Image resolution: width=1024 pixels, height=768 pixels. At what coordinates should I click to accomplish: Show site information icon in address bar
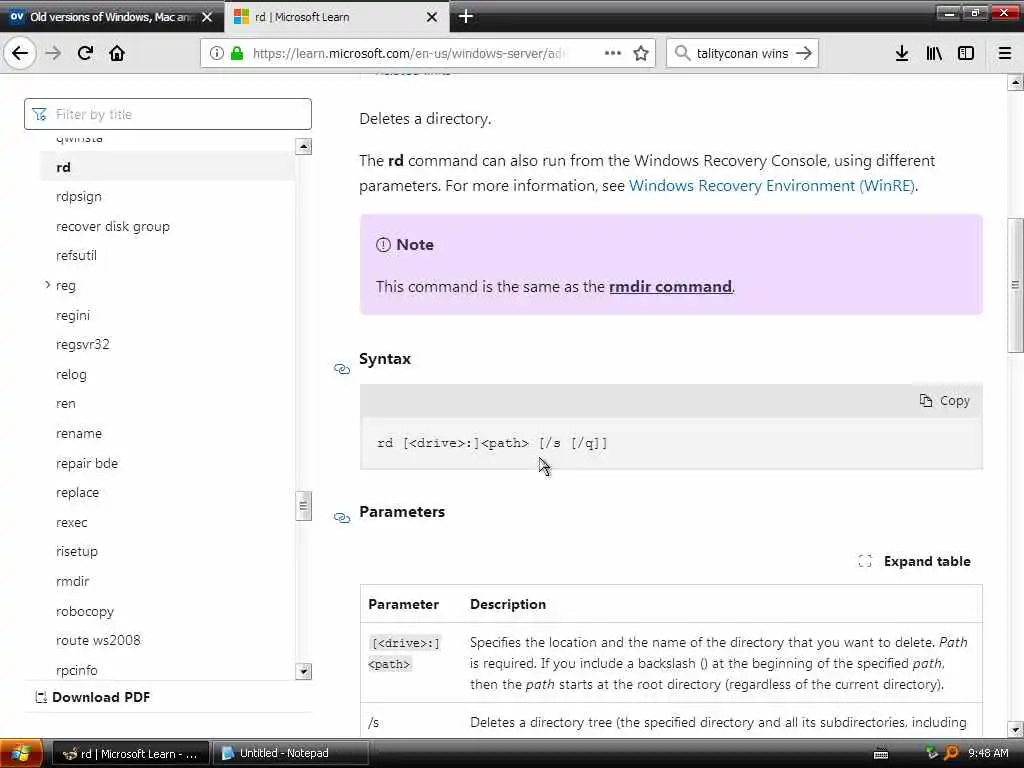tap(216, 53)
